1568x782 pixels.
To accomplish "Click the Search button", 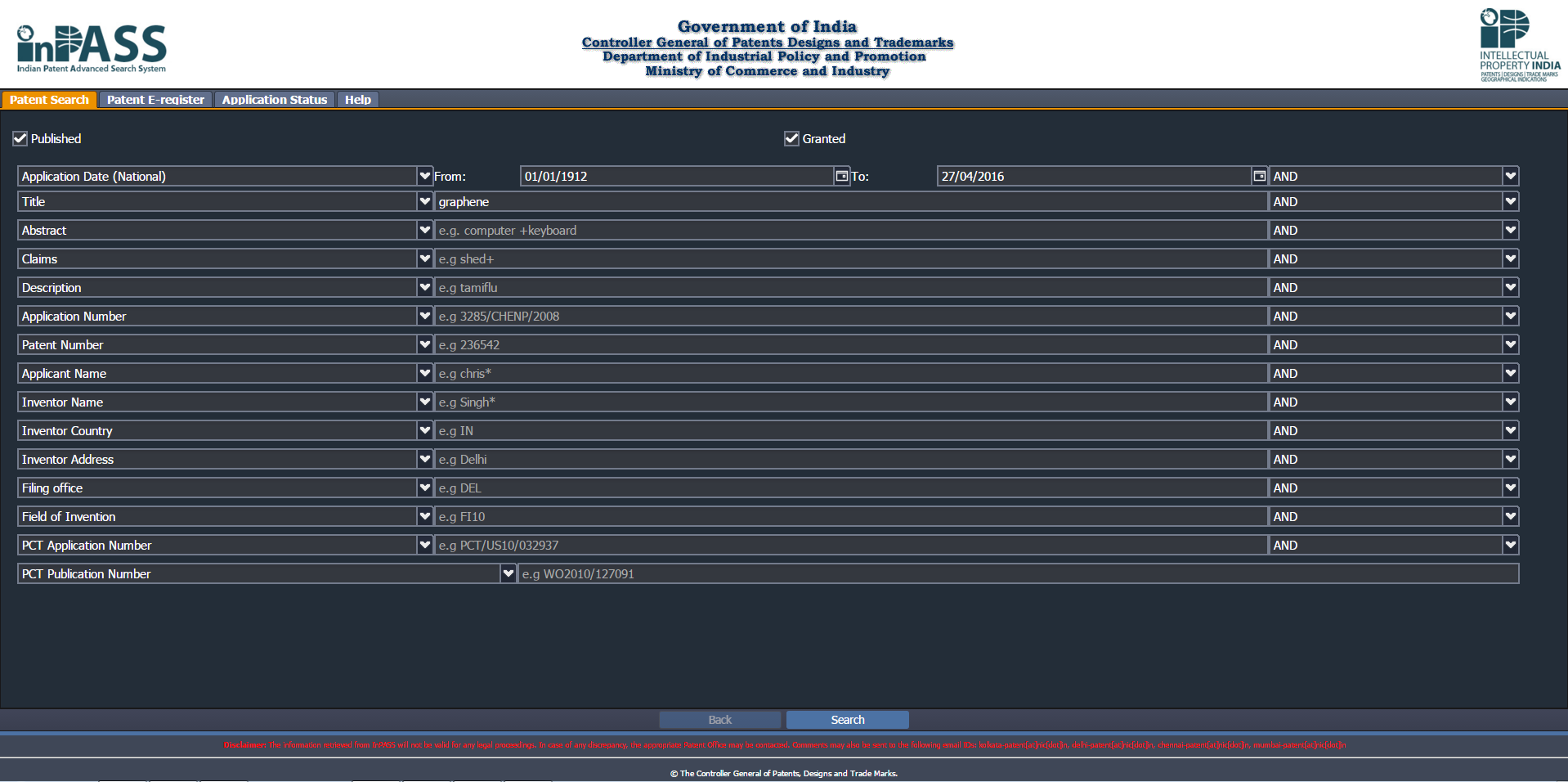I will (847, 720).
